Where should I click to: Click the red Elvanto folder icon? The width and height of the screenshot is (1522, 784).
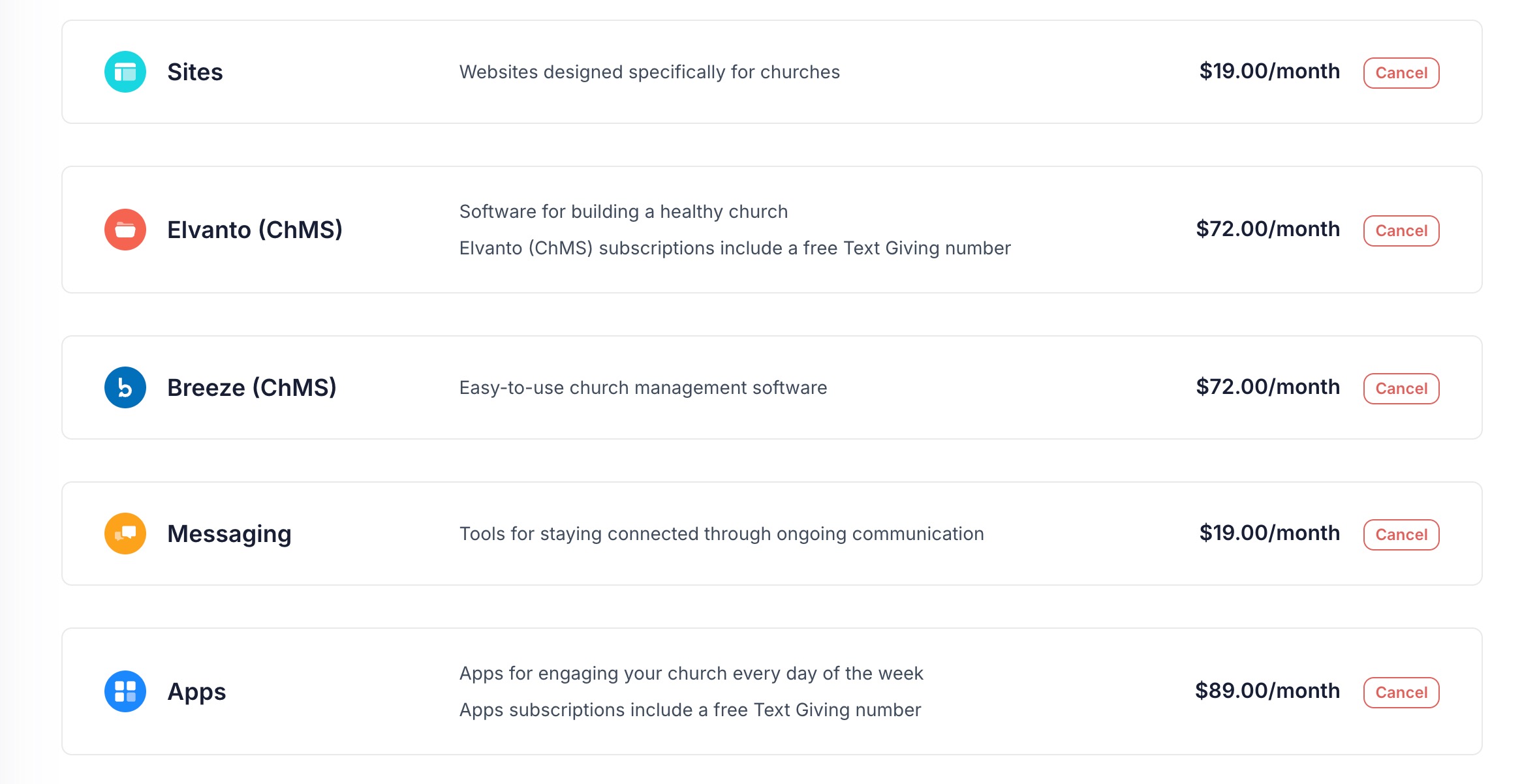(125, 230)
